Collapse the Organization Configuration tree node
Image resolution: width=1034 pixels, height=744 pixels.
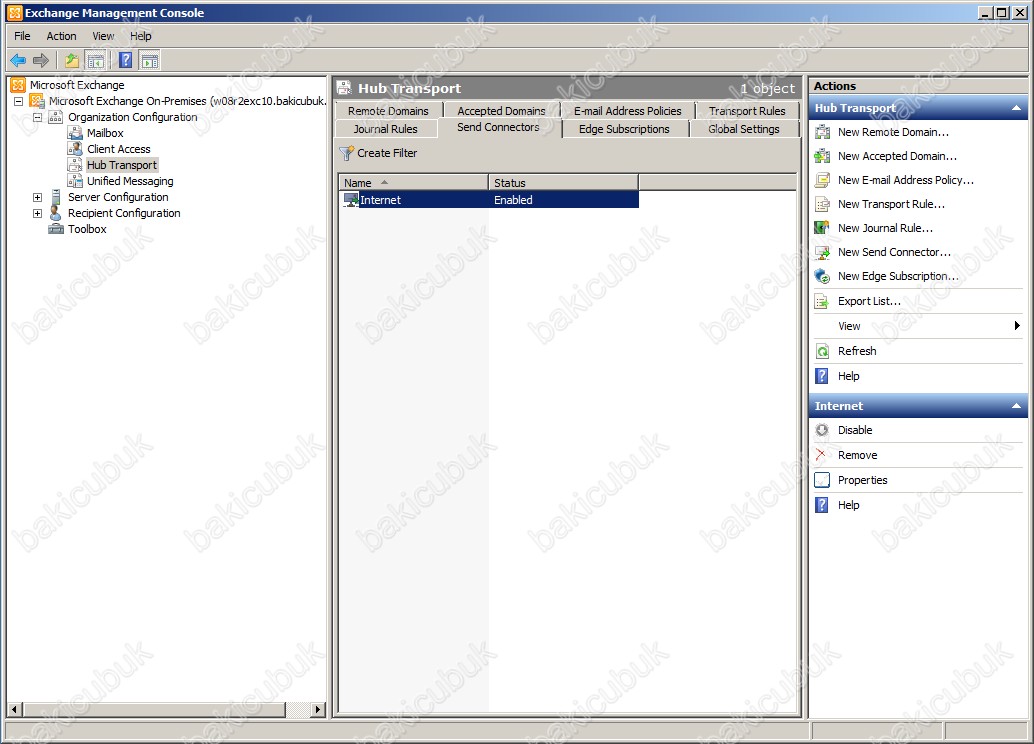(38, 117)
